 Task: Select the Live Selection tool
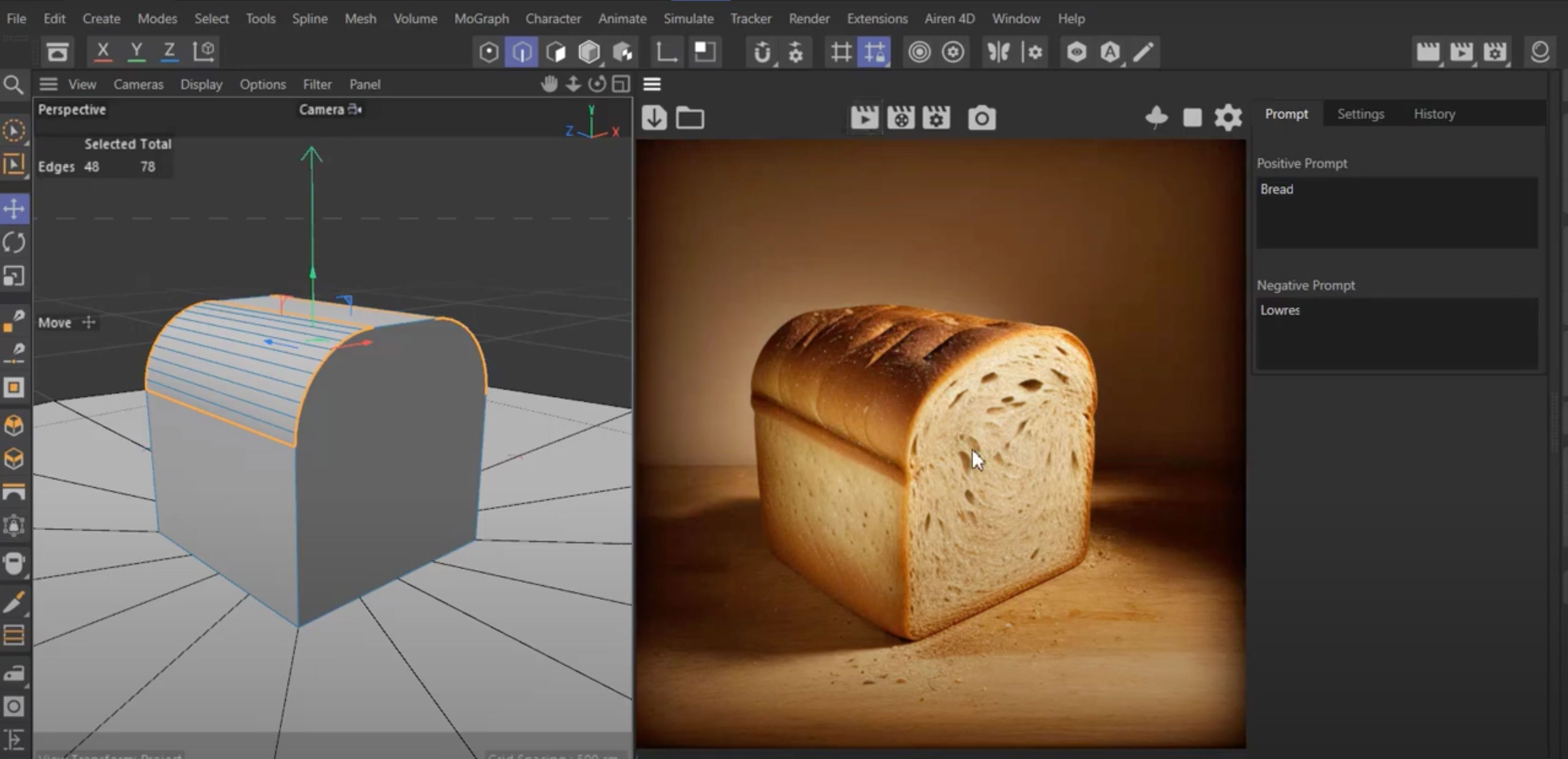pyautogui.click(x=13, y=130)
